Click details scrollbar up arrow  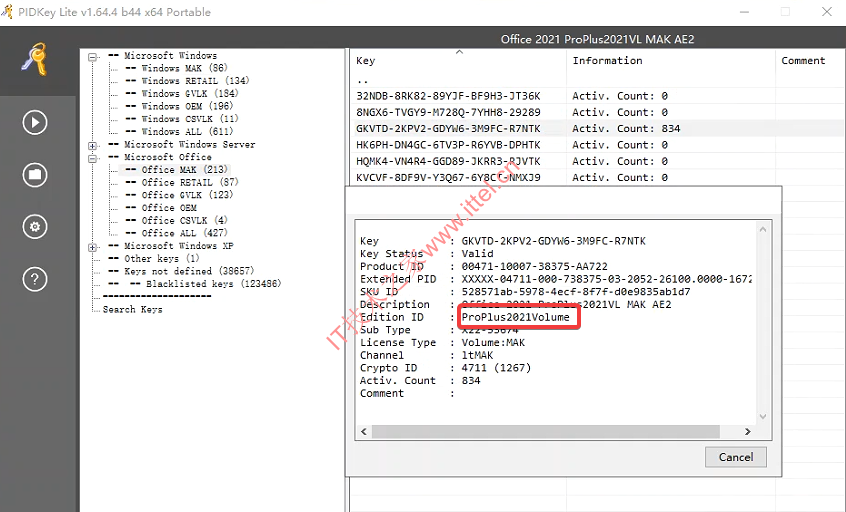tap(763, 229)
